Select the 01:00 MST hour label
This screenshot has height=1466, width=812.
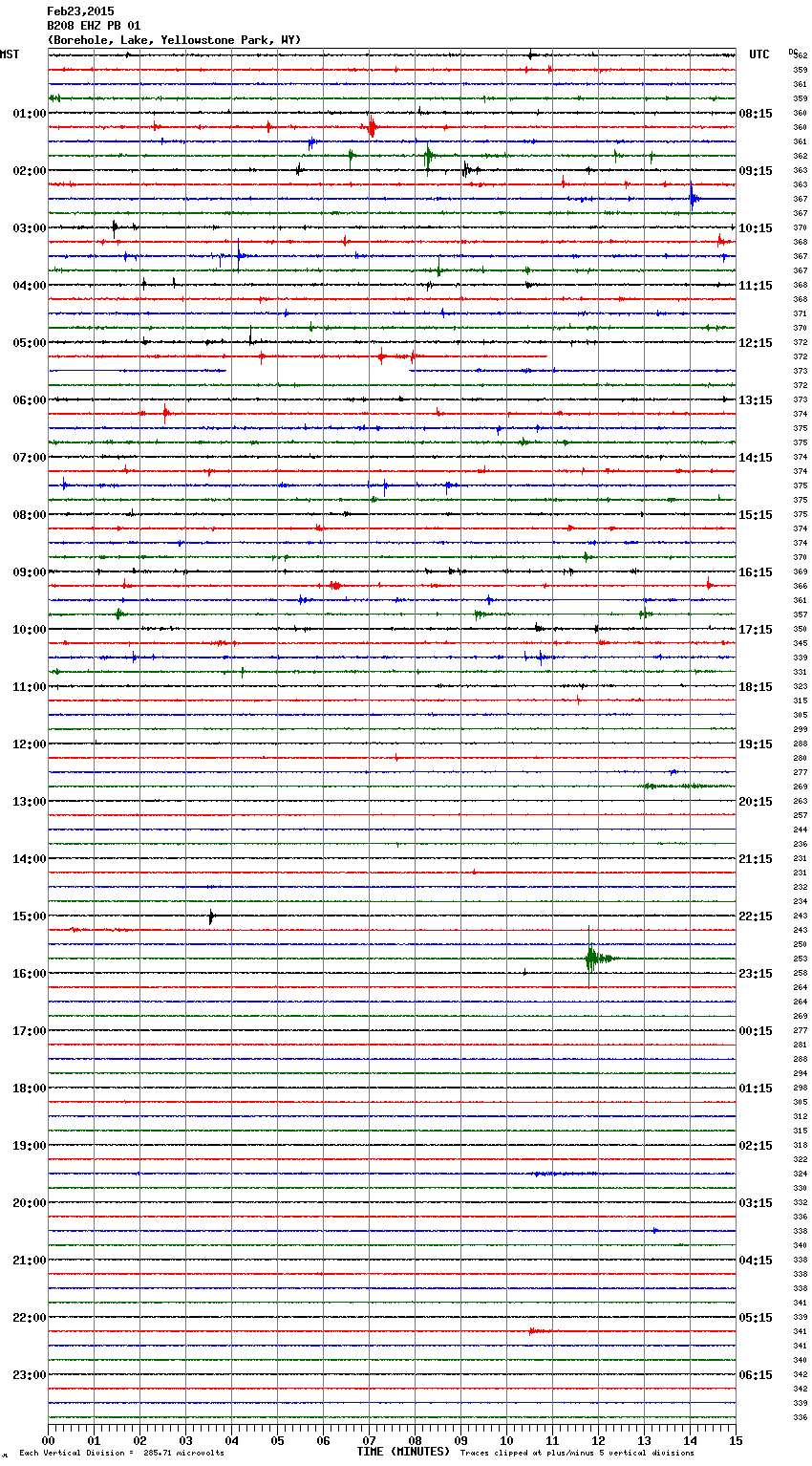click(30, 114)
